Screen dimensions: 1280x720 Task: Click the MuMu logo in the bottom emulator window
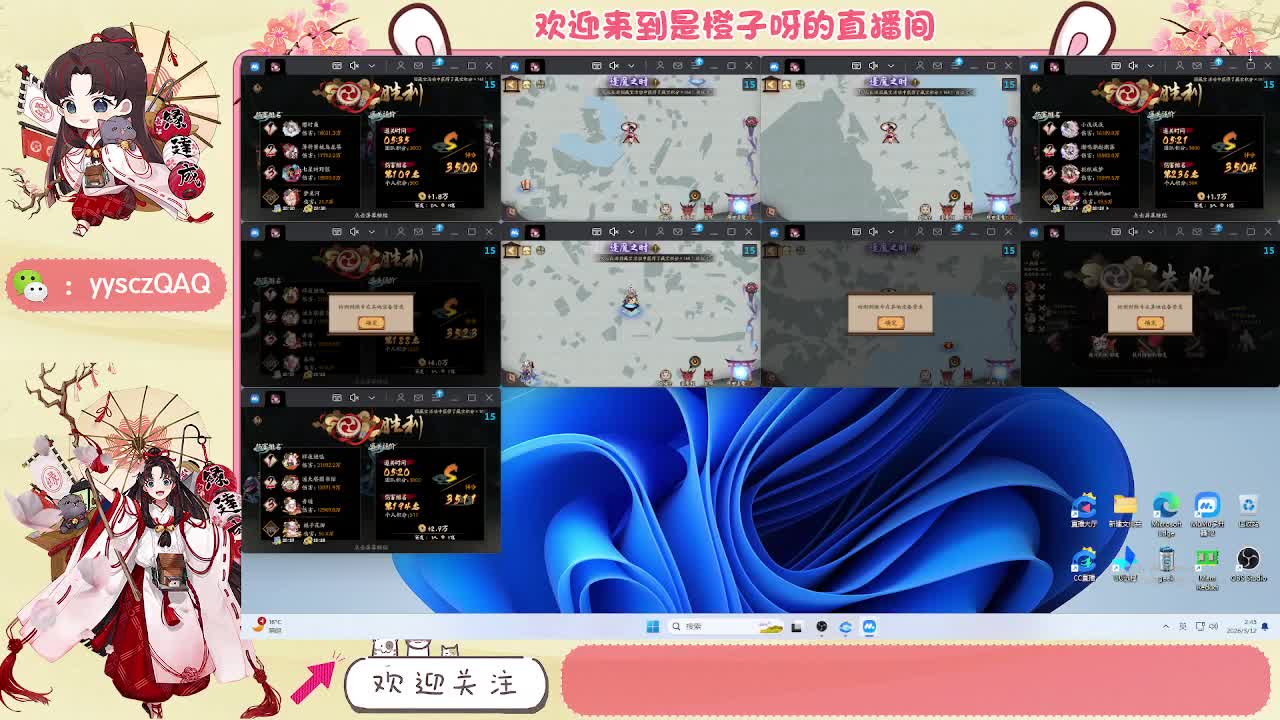[x=254, y=398]
